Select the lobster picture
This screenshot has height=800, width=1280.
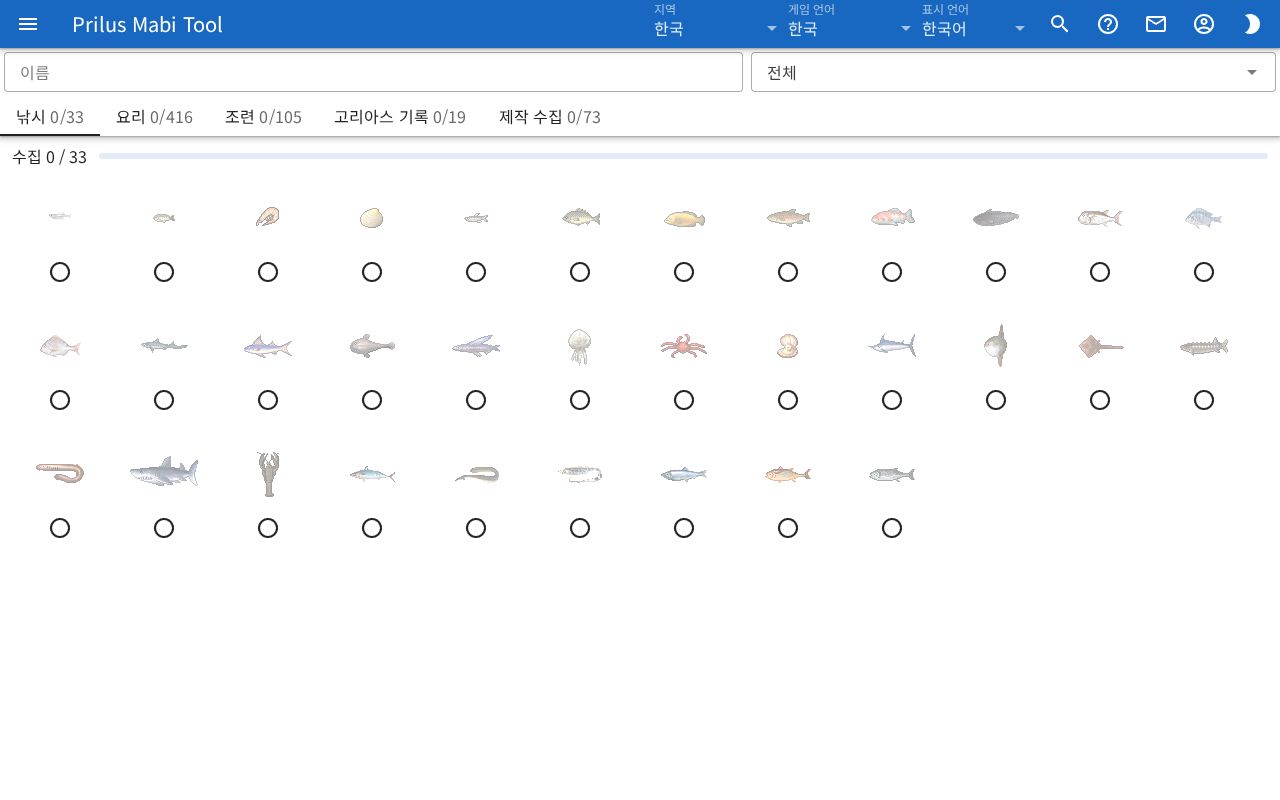click(268, 473)
